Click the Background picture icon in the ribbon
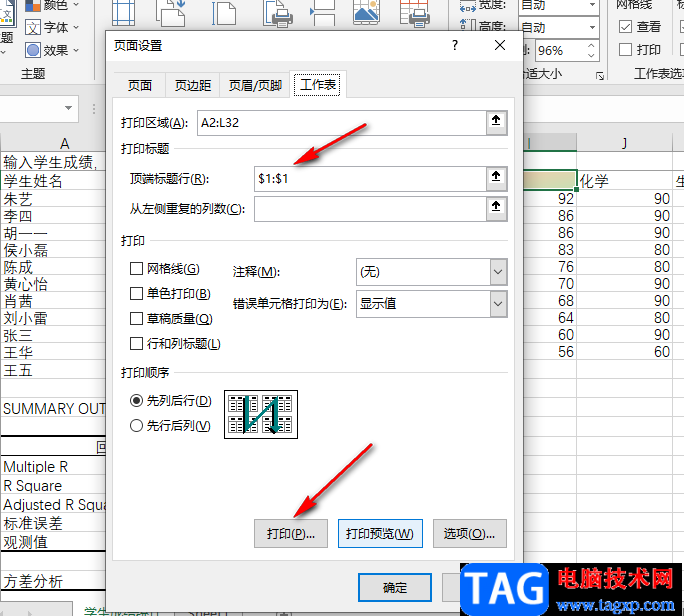The width and height of the screenshot is (684, 616). pyautogui.click(x=366, y=11)
